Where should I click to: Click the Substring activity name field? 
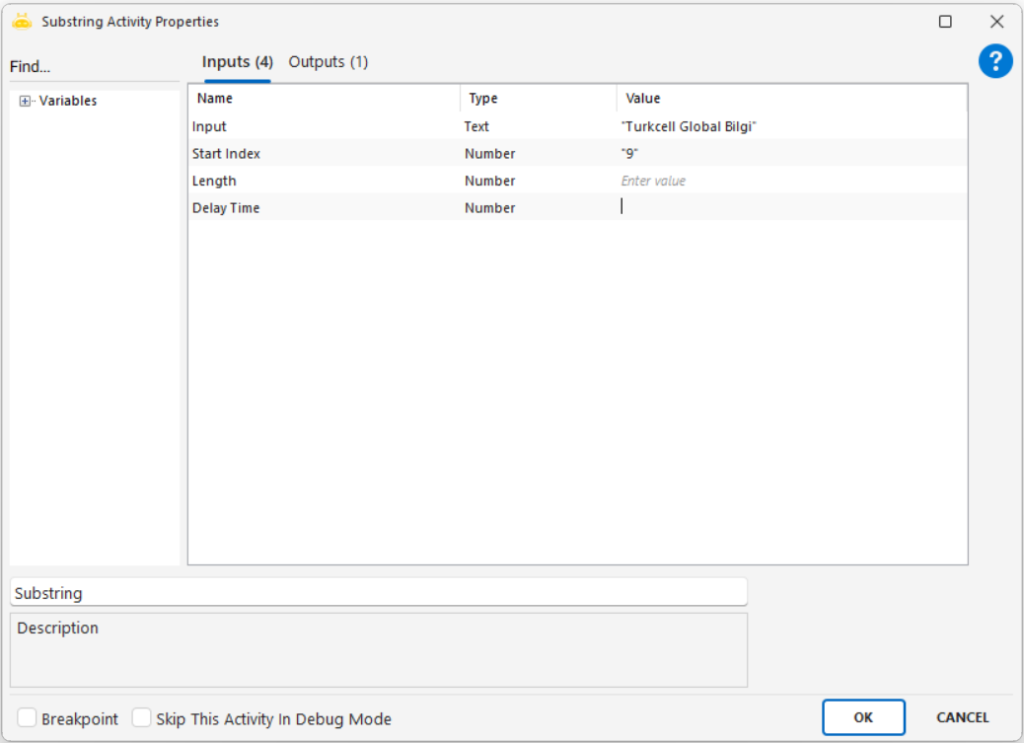[378, 593]
